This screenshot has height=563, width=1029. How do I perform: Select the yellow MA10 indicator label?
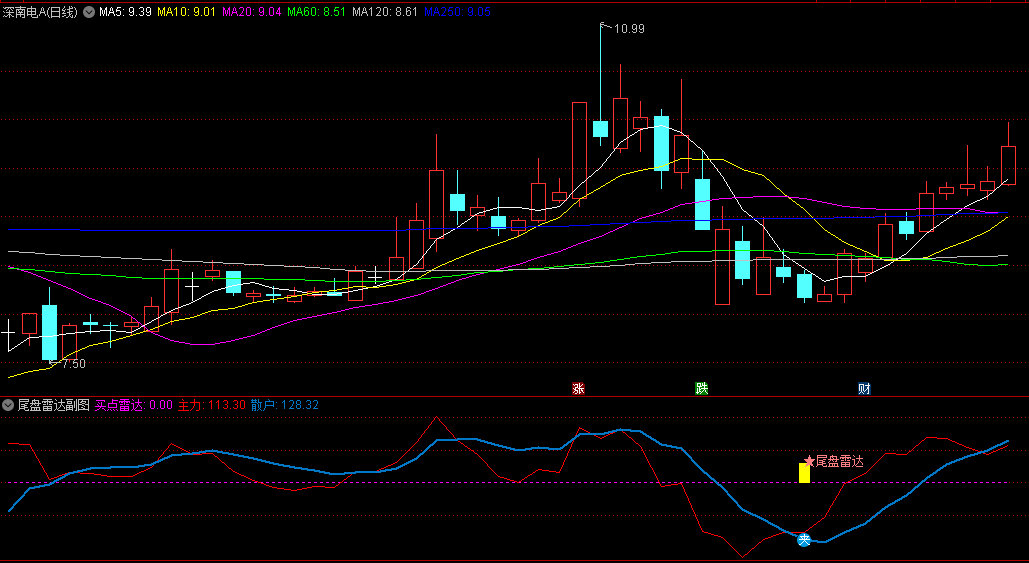187,12
